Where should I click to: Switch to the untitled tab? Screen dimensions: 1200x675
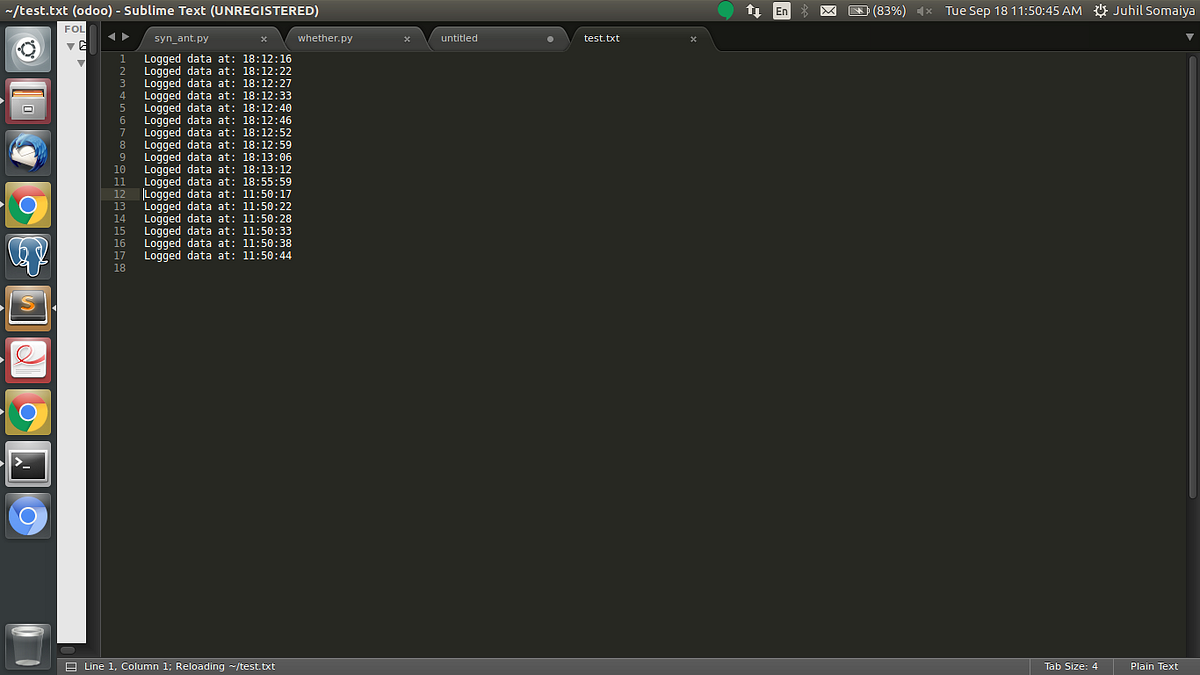pyautogui.click(x=459, y=38)
